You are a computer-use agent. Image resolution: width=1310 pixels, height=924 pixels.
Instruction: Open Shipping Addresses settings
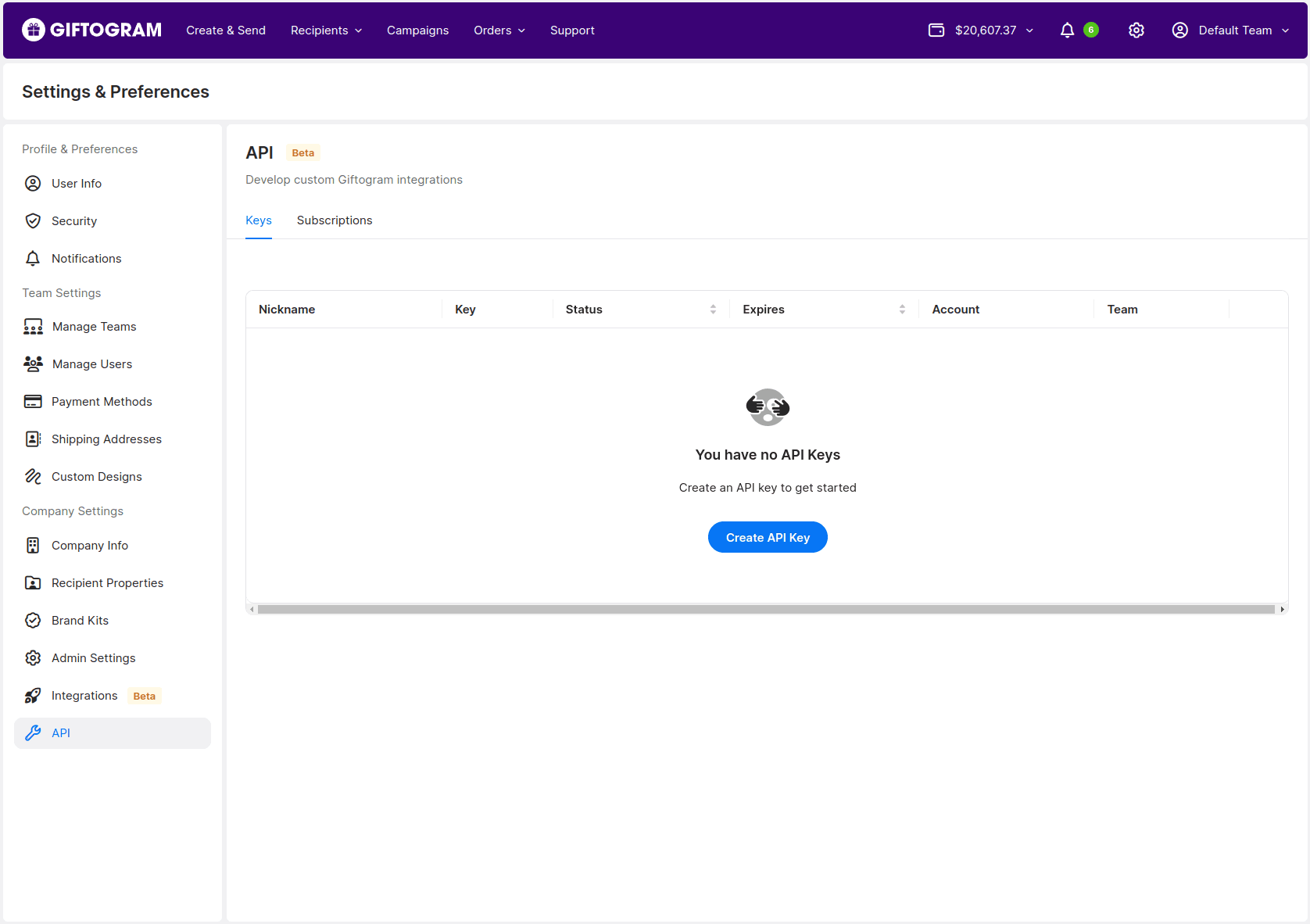tap(113, 439)
